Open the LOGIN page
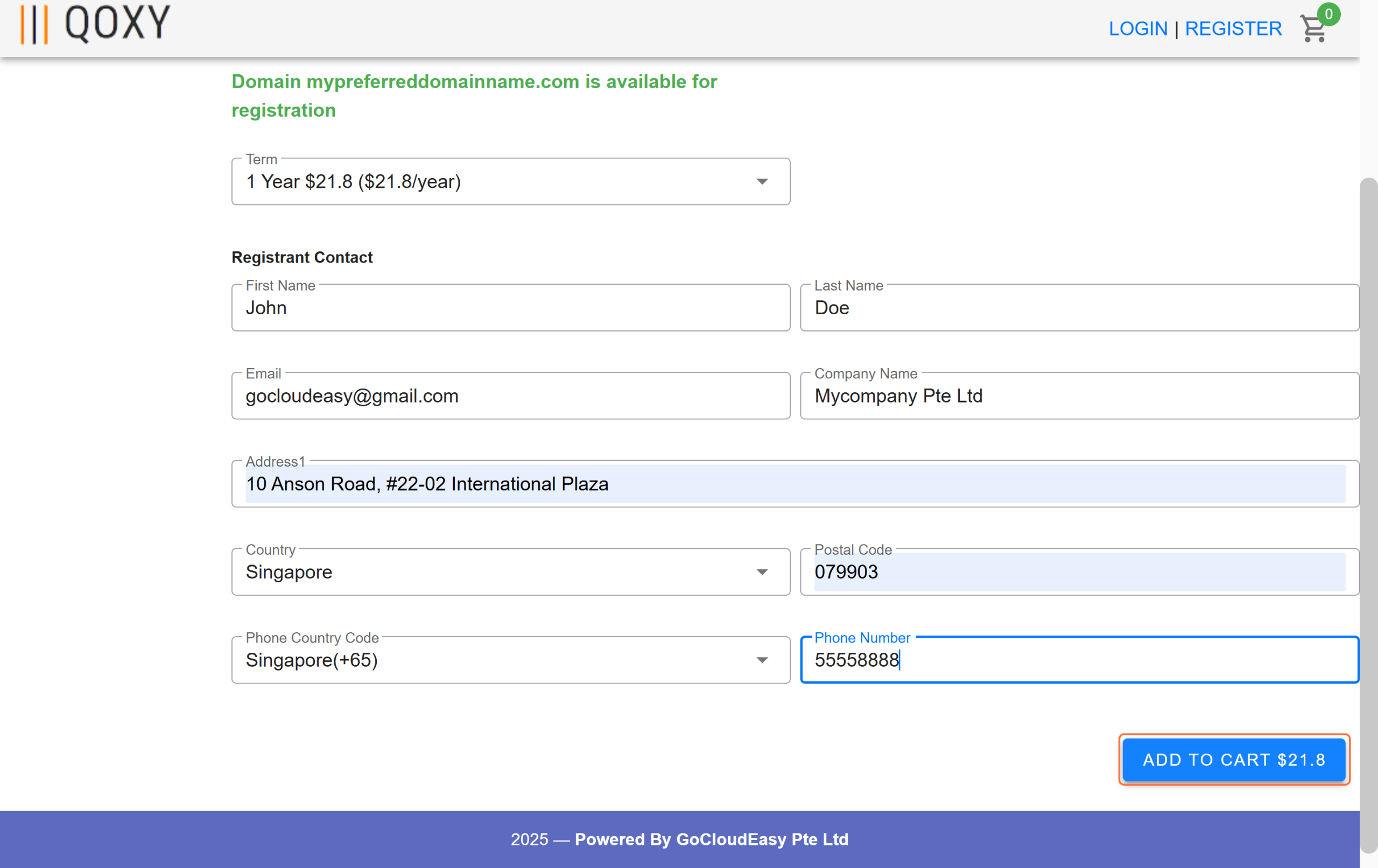 click(1138, 28)
